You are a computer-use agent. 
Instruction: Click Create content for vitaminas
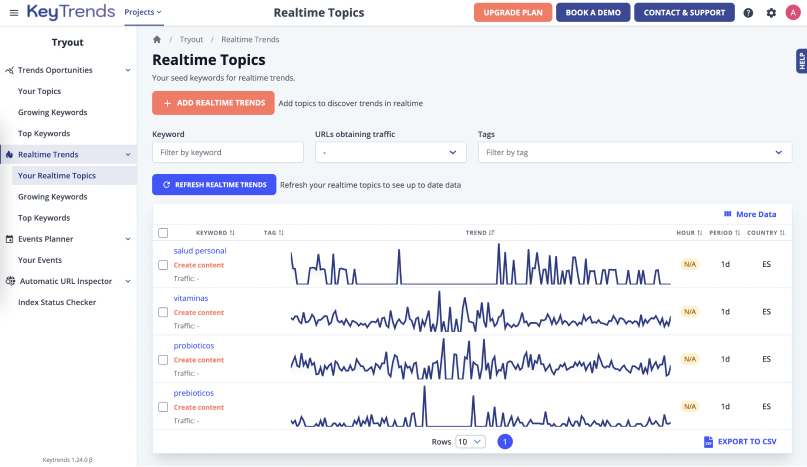coord(199,313)
